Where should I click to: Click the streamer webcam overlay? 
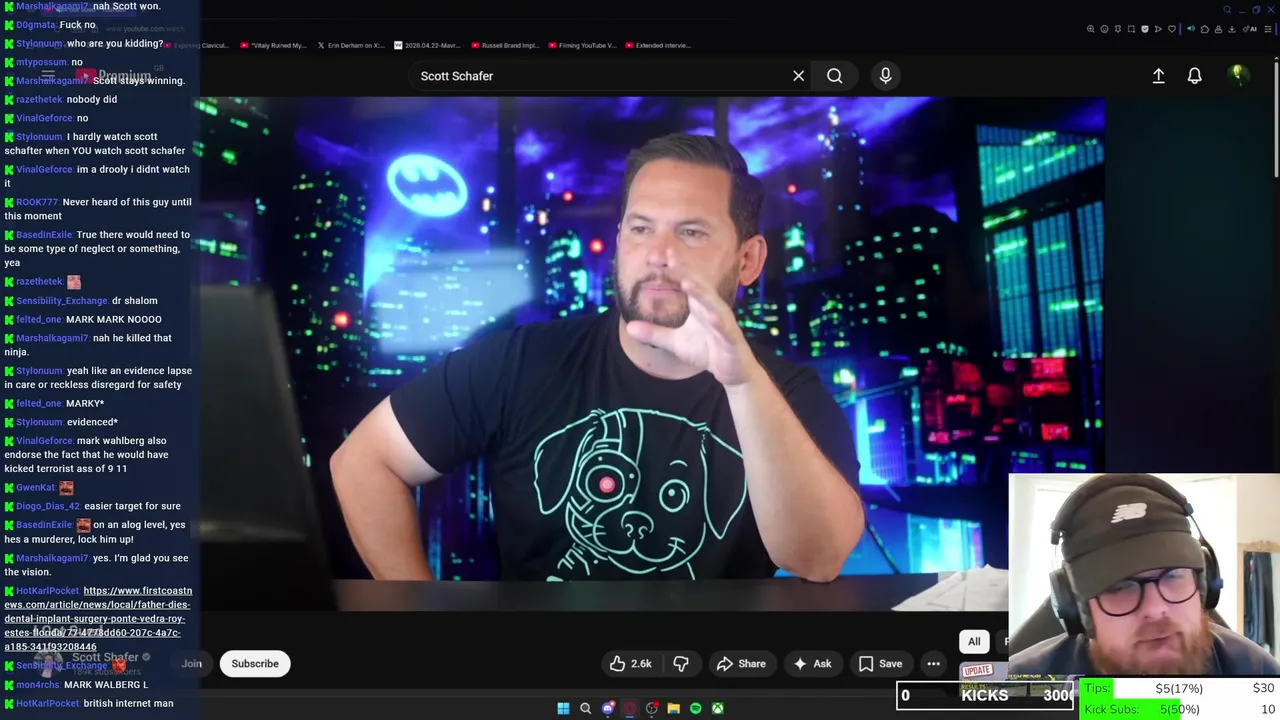click(x=1144, y=576)
